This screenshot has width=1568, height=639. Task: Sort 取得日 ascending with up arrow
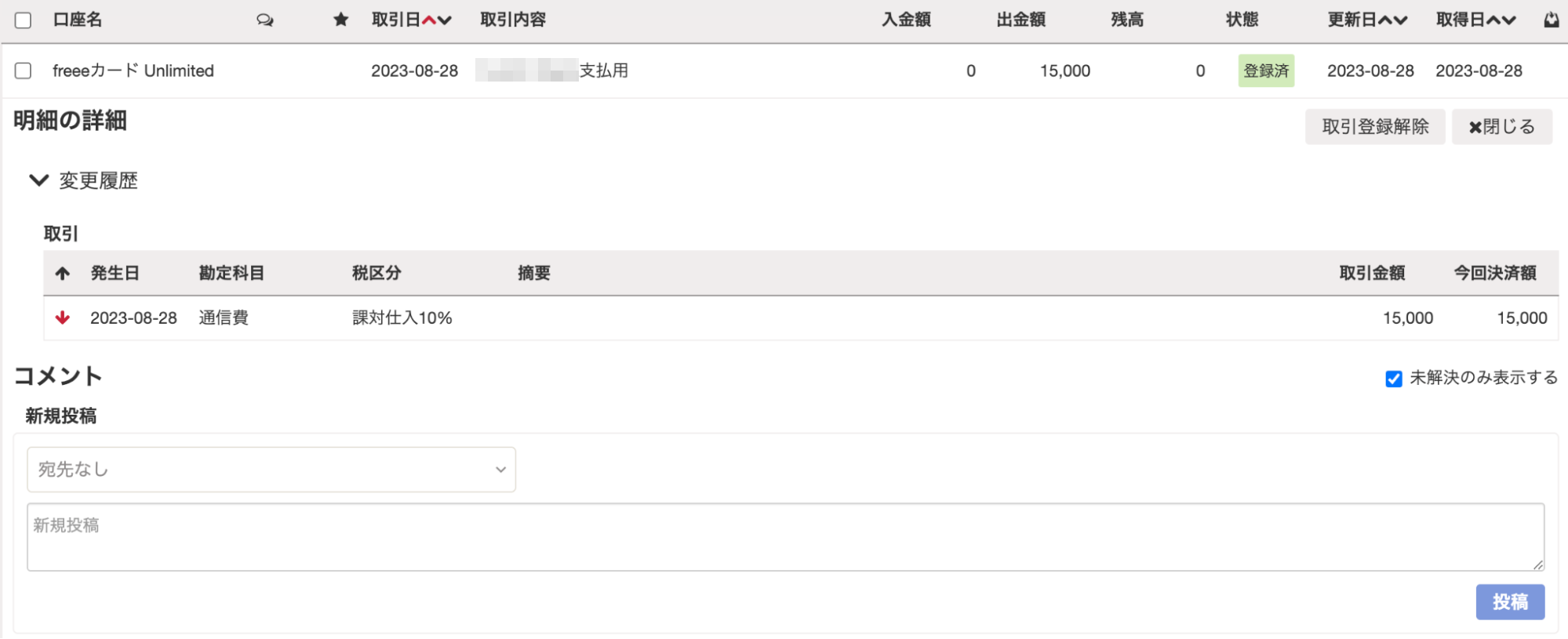(1493, 20)
